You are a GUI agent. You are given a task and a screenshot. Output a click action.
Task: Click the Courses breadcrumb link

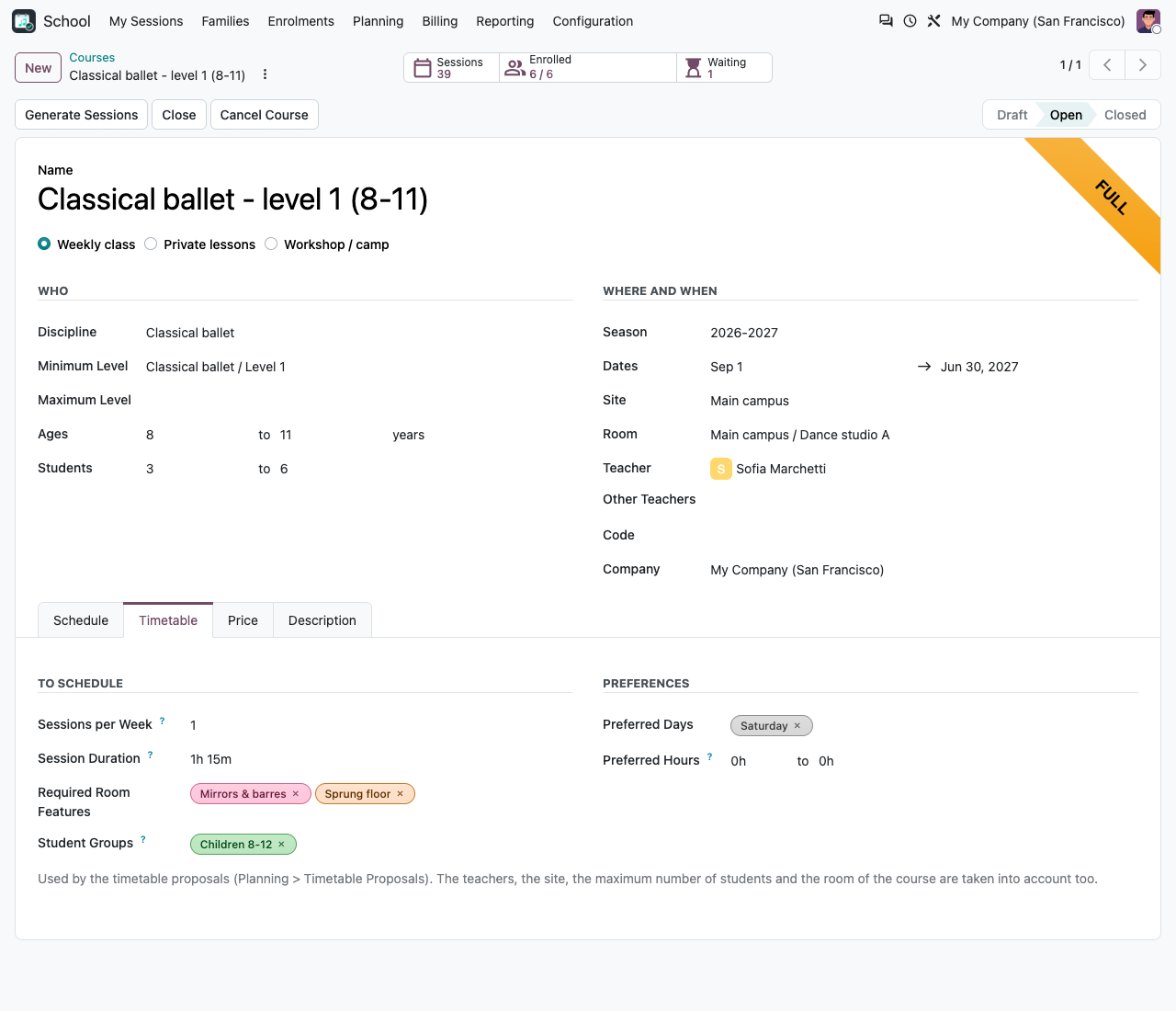point(92,58)
